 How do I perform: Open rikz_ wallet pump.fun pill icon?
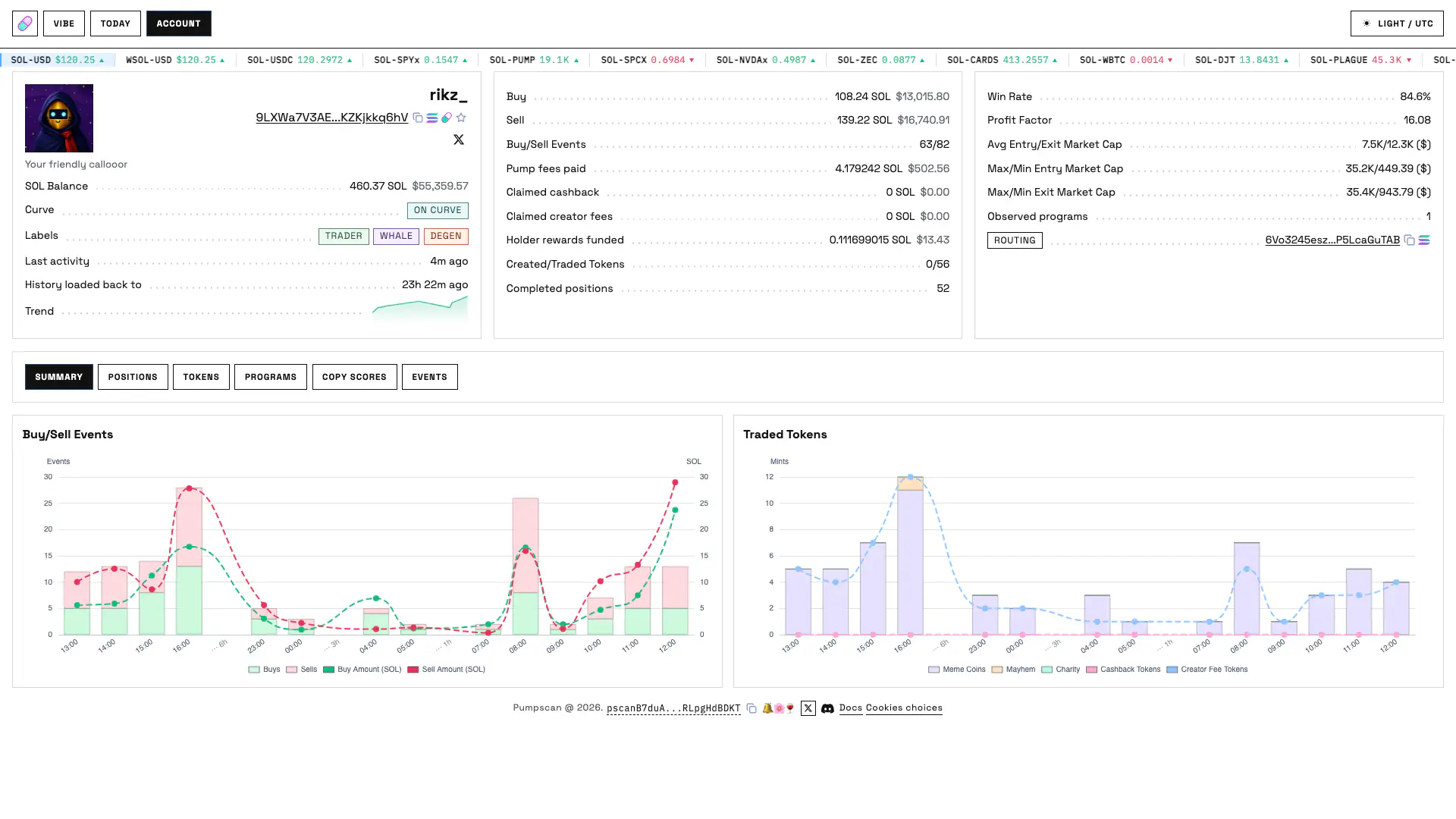pos(447,118)
